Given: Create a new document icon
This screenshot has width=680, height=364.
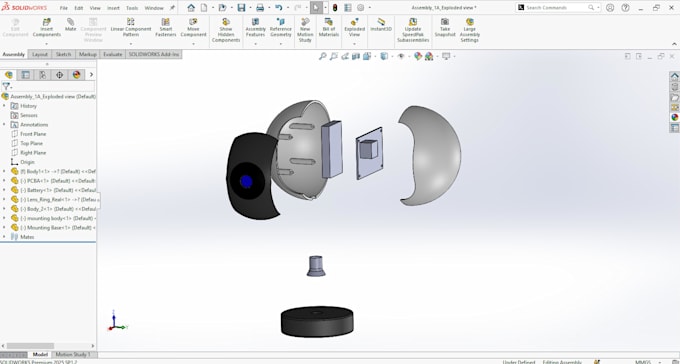Looking at the screenshot, I should (x=204, y=7).
